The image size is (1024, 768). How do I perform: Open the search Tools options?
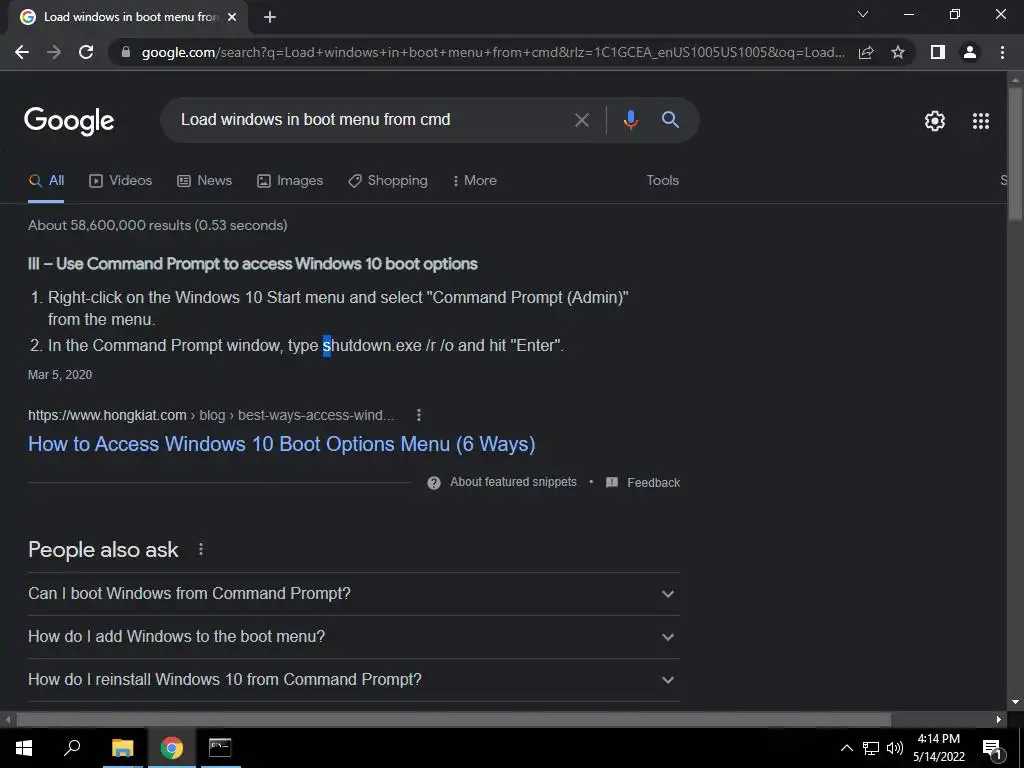click(x=662, y=181)
